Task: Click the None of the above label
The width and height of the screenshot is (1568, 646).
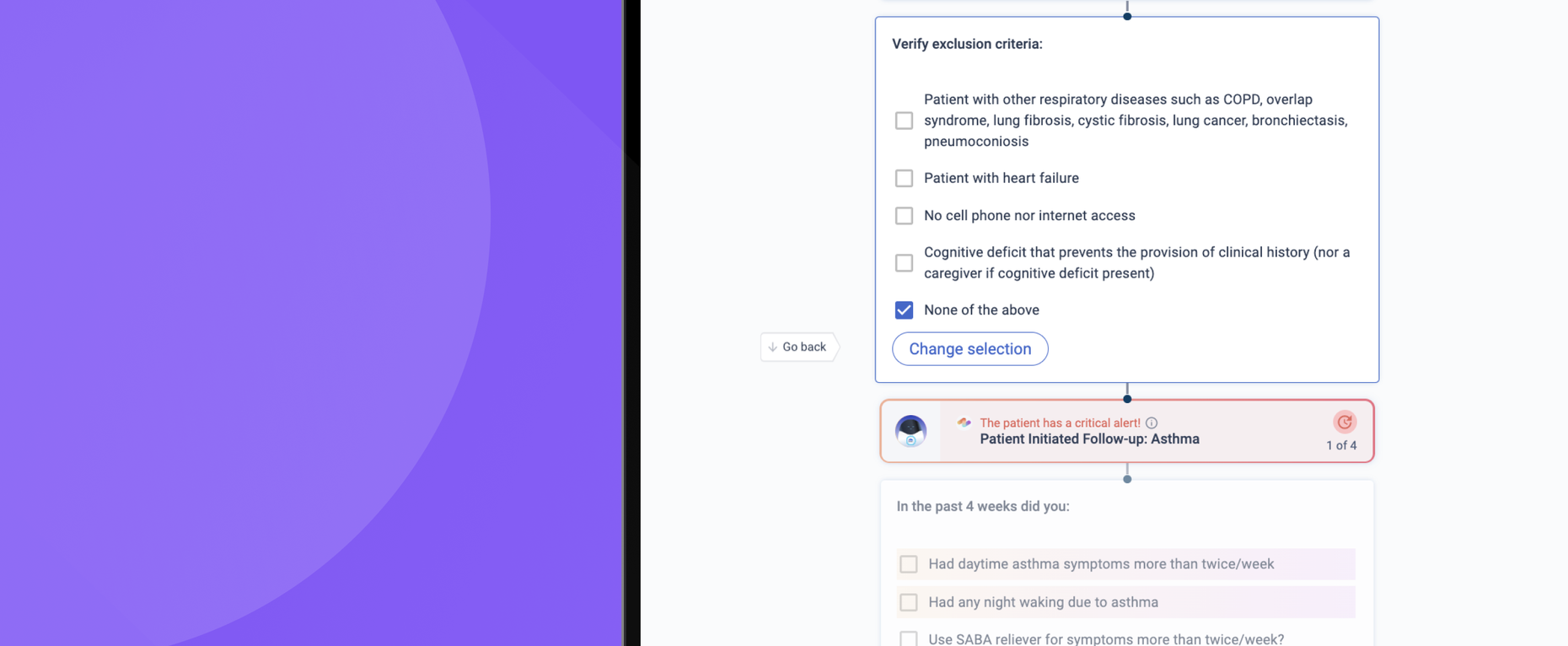Action: point(981,310)
